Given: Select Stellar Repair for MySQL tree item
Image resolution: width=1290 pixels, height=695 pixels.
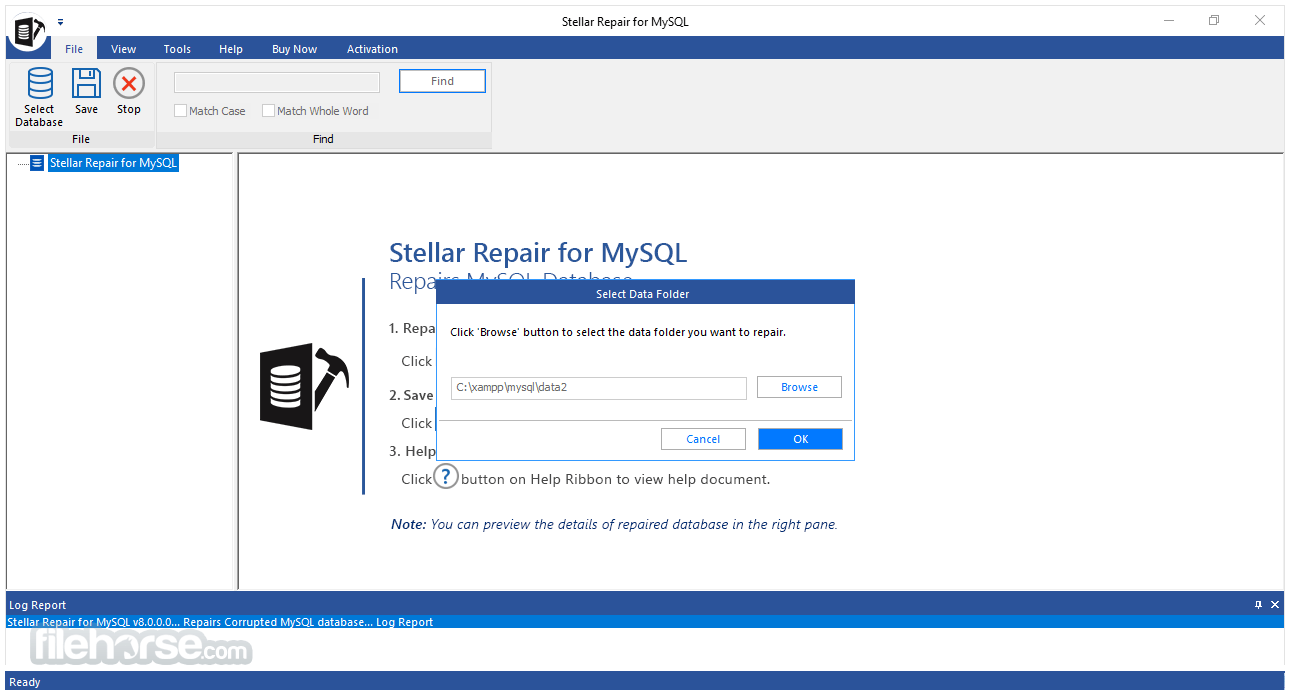Looking at the screenshot, I should tap(113, 163).
